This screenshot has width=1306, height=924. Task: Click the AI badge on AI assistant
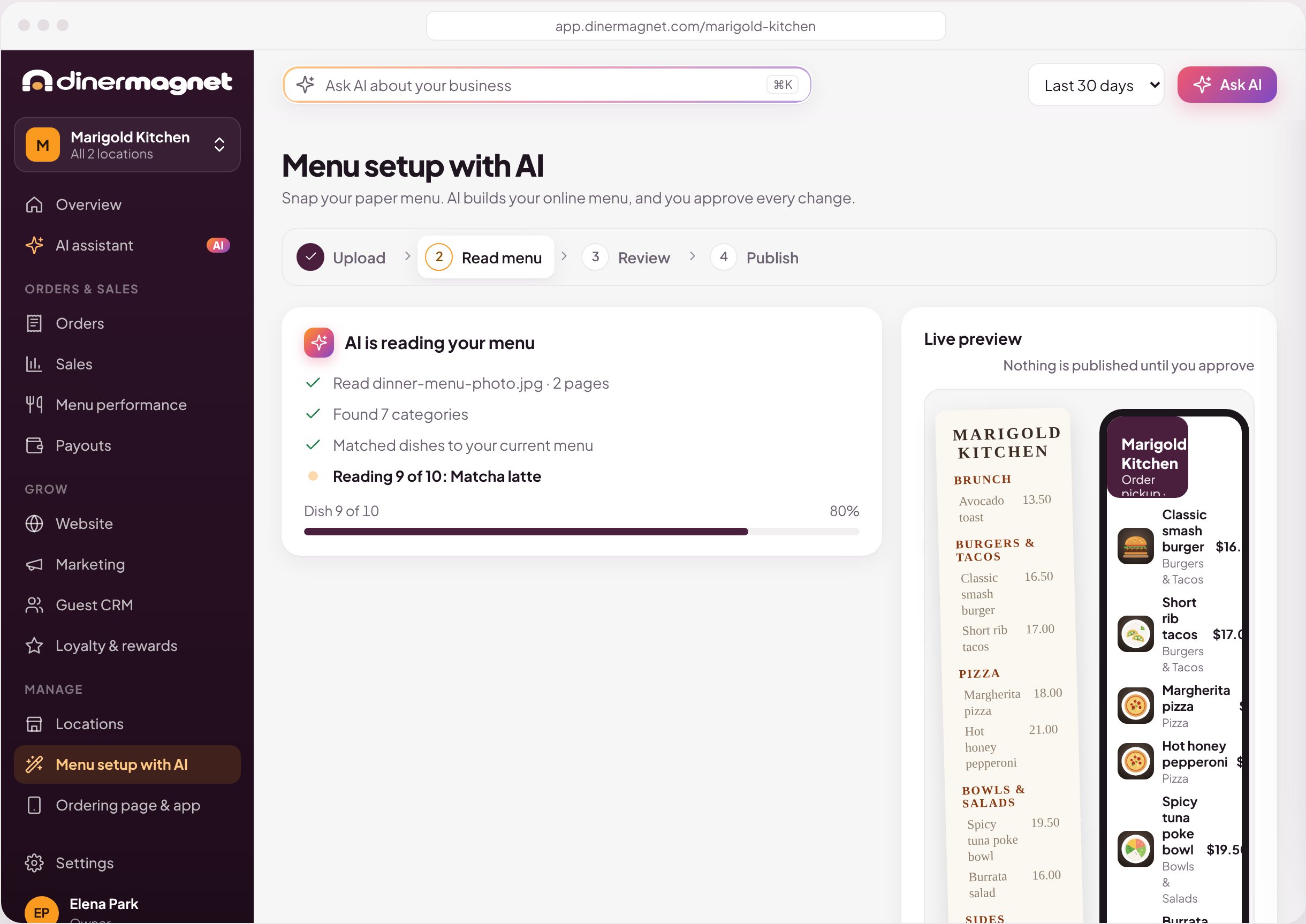[218, 245]
